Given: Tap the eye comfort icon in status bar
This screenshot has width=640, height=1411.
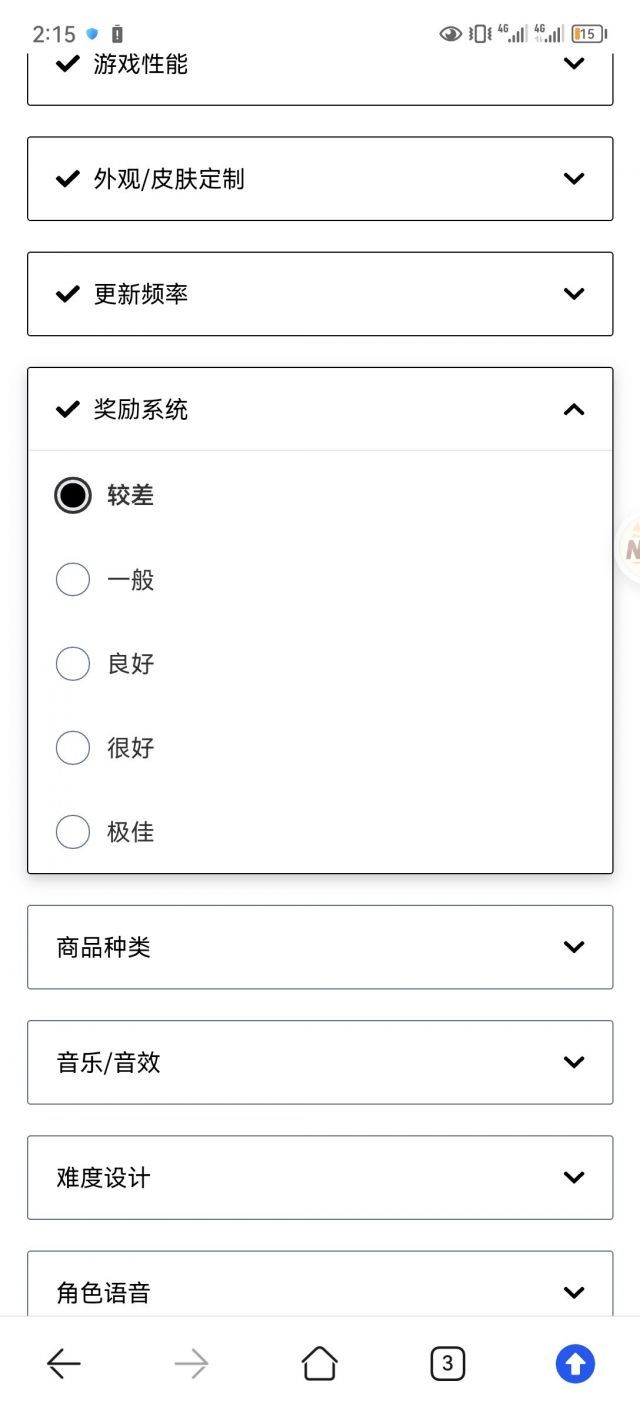Looking at the screenshot, I should click(451, 34).
